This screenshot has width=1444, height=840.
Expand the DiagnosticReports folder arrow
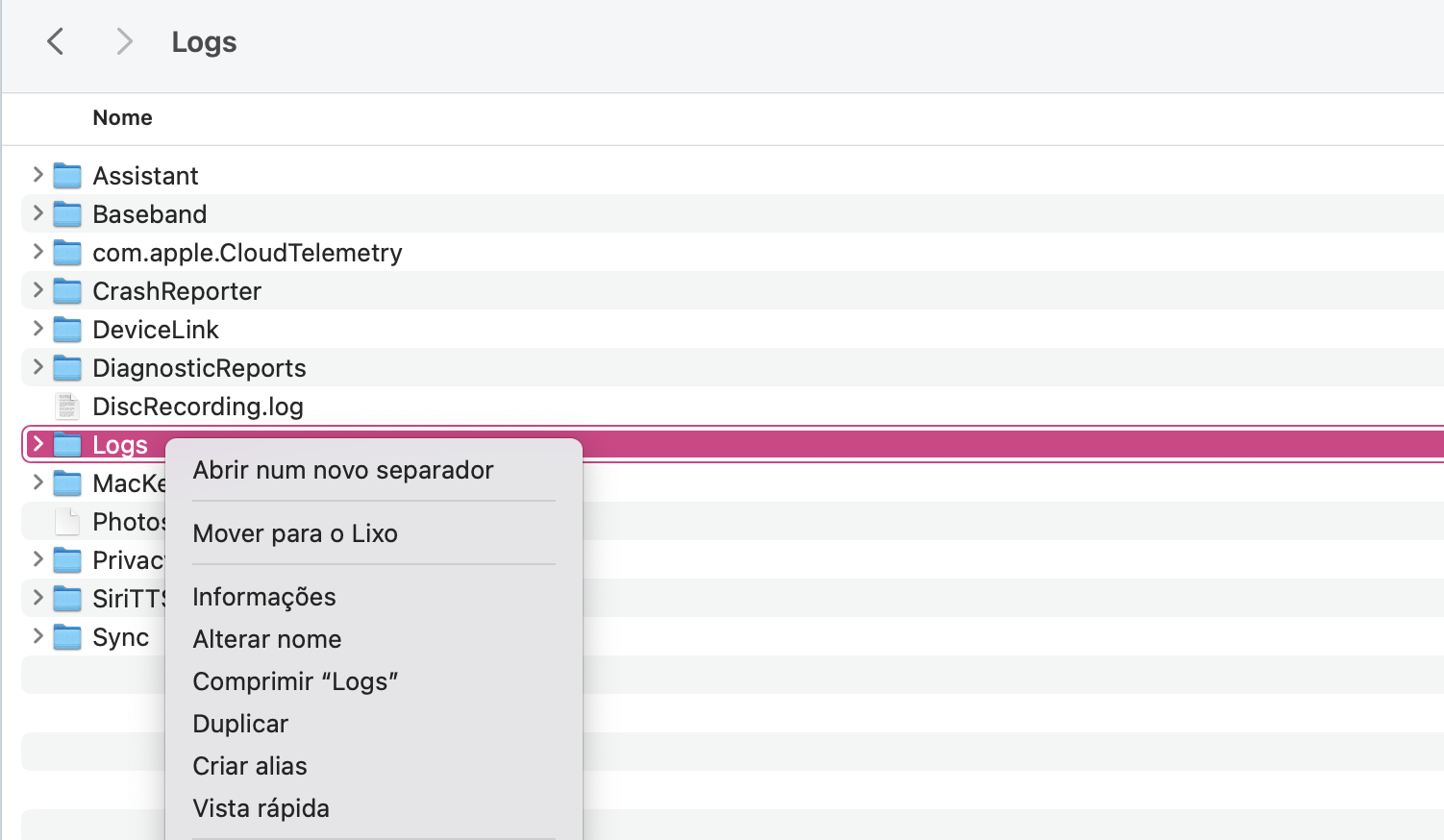[x=38, y=367]
